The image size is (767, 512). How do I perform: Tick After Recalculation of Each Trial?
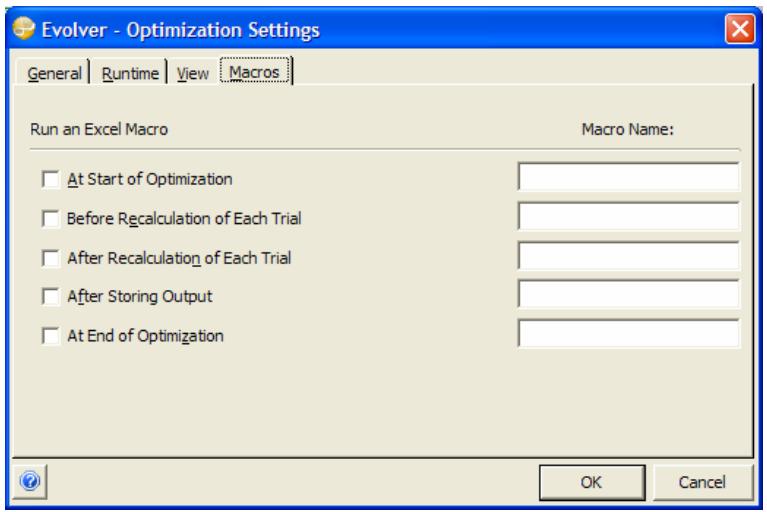(x=50, y=258)
